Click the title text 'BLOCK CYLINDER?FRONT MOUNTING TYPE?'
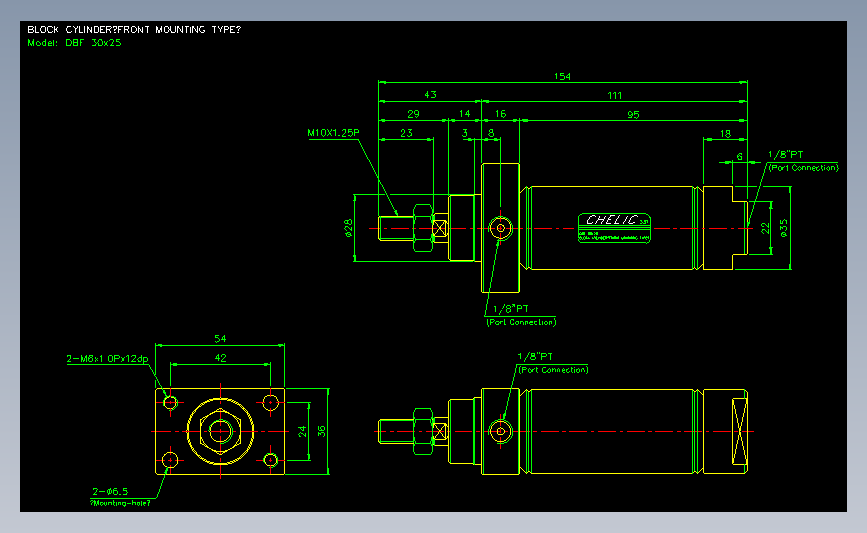The image size is (867, 533). click(134, 29)
